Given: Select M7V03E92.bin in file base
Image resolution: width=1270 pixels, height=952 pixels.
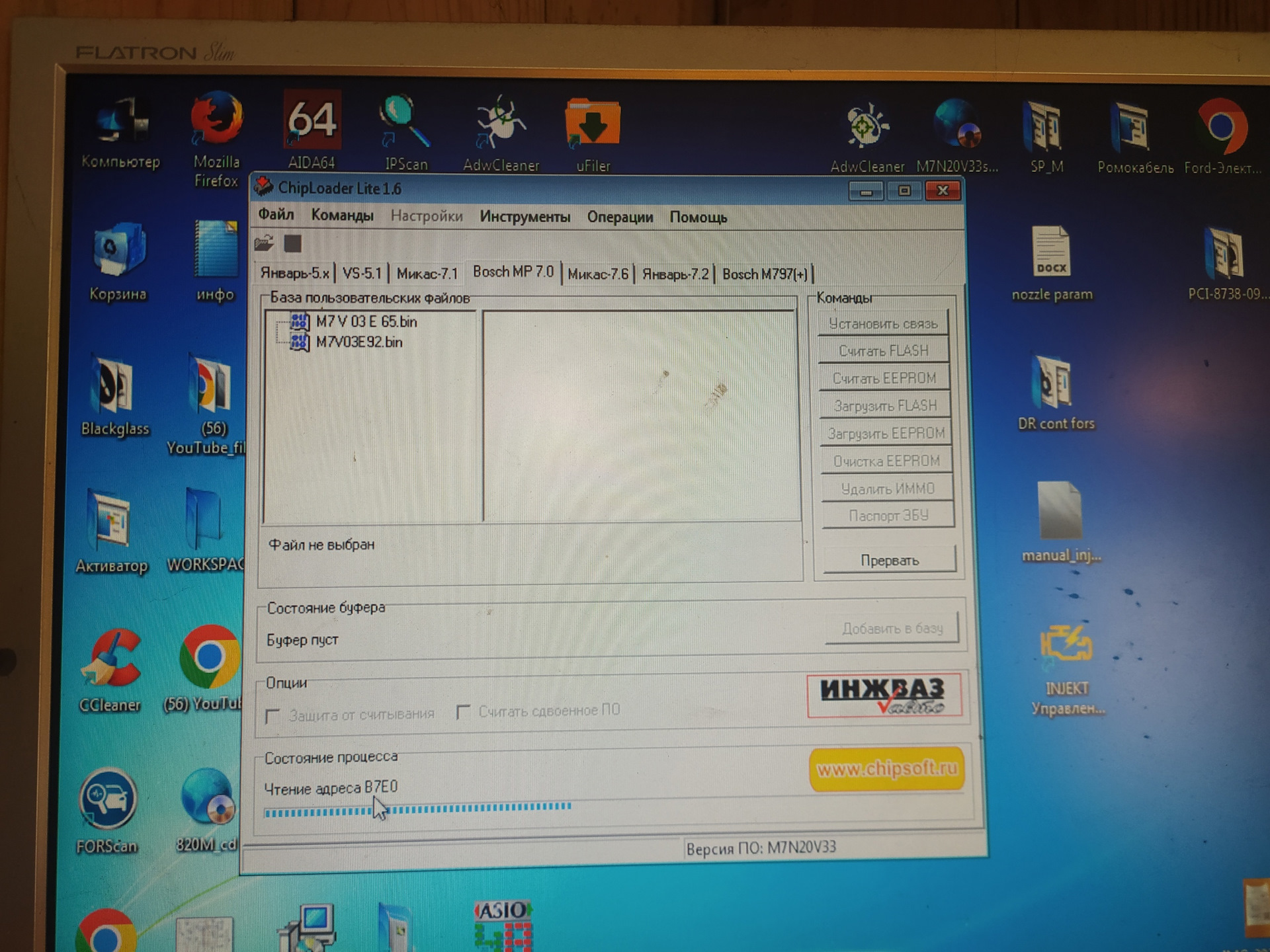Looking at the screenshot, I should tap(359, 342).
